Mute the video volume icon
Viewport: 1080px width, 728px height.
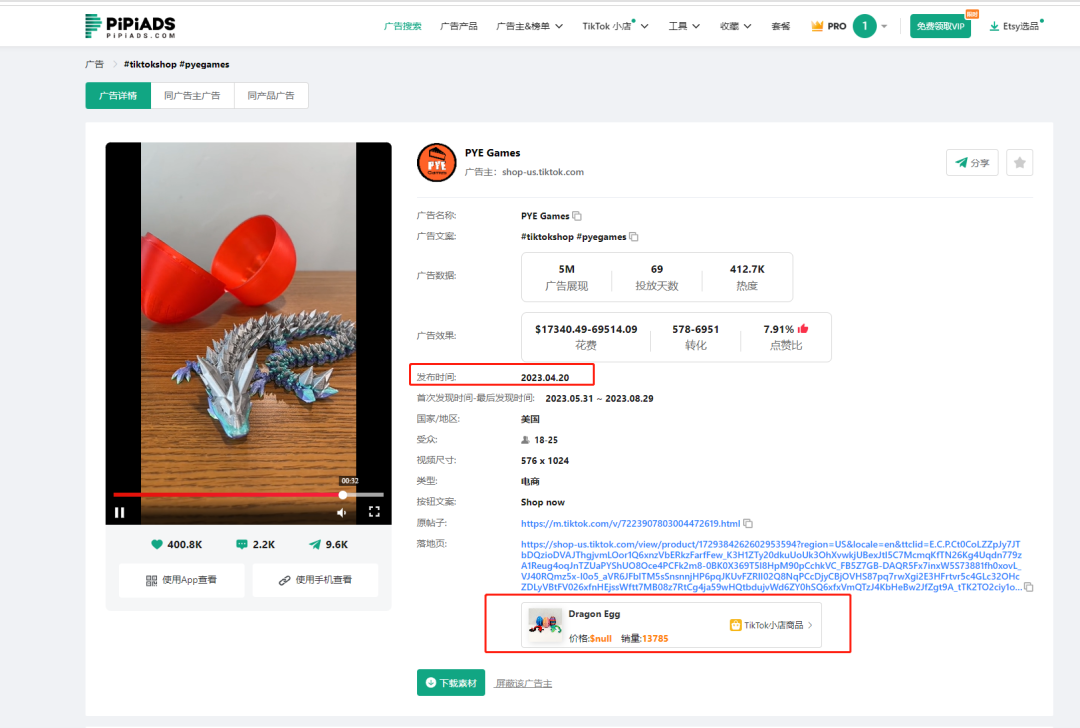342,512
